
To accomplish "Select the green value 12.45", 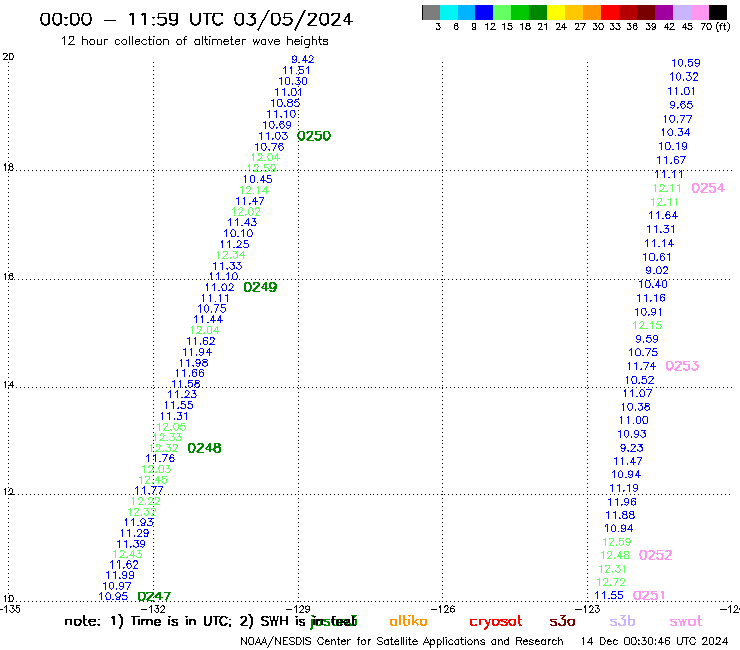I will pos(153,480).
